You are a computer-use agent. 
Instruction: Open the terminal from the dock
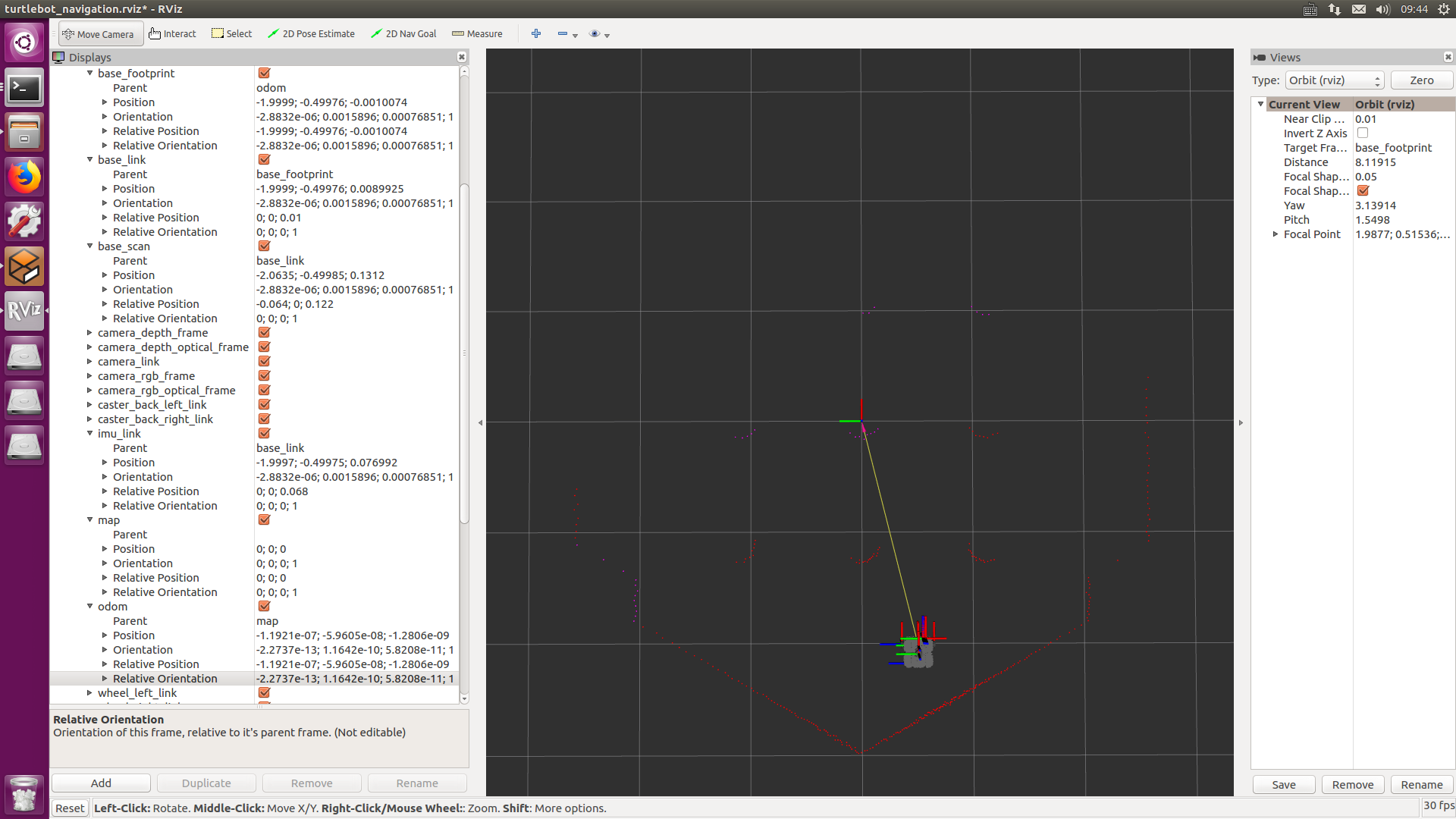coord(24,89)
